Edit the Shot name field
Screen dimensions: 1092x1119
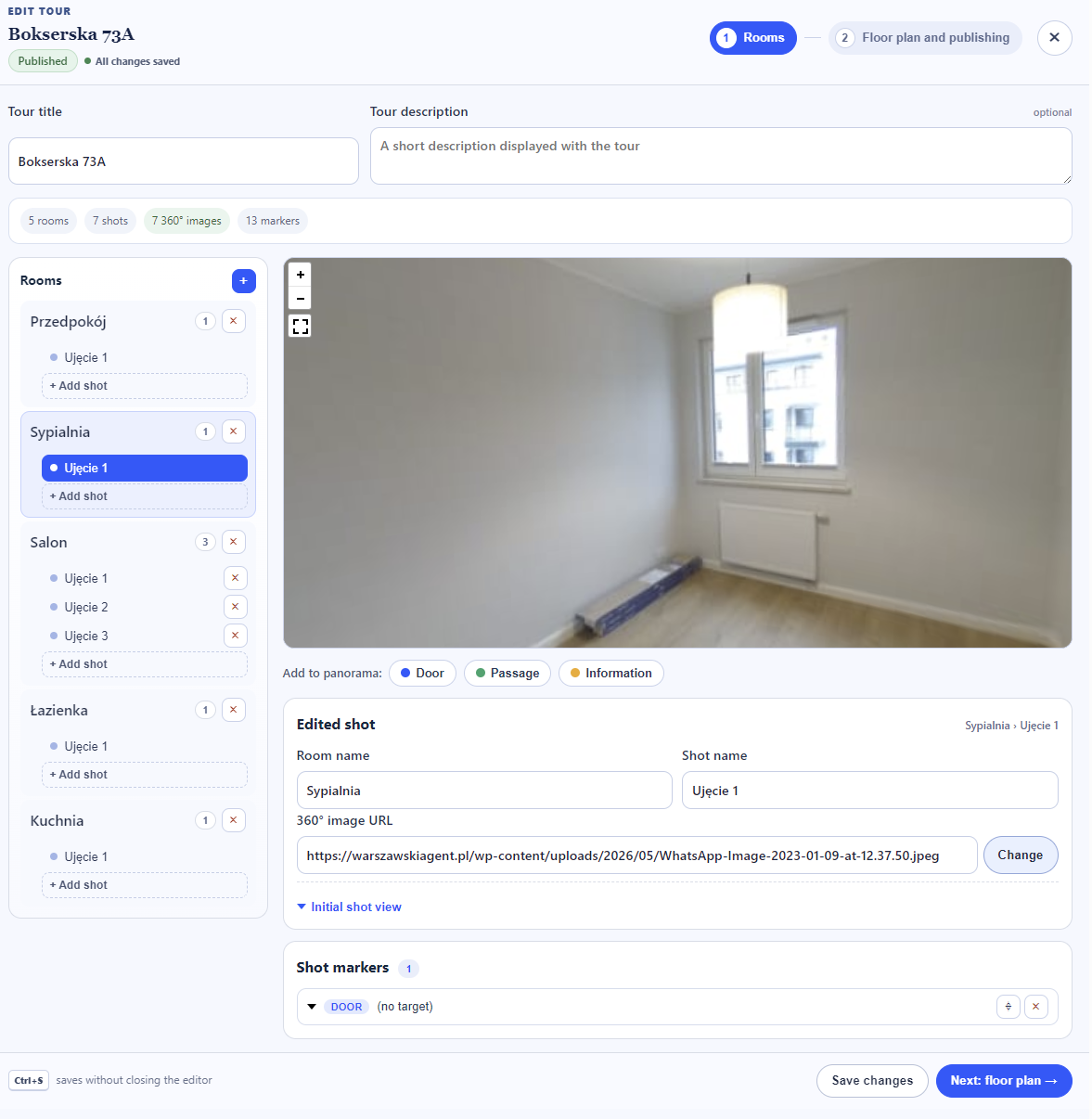[x=869, y=791]
